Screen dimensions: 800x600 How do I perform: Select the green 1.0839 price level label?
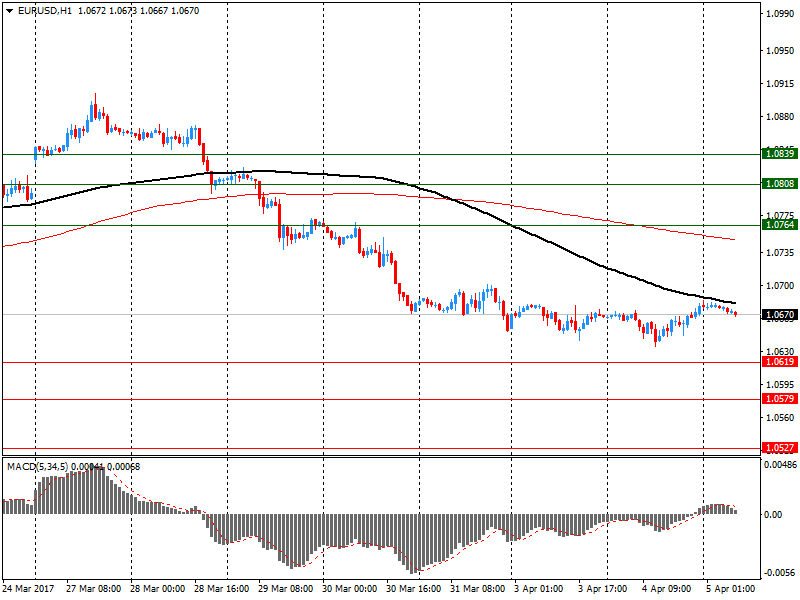click(778, 153)
